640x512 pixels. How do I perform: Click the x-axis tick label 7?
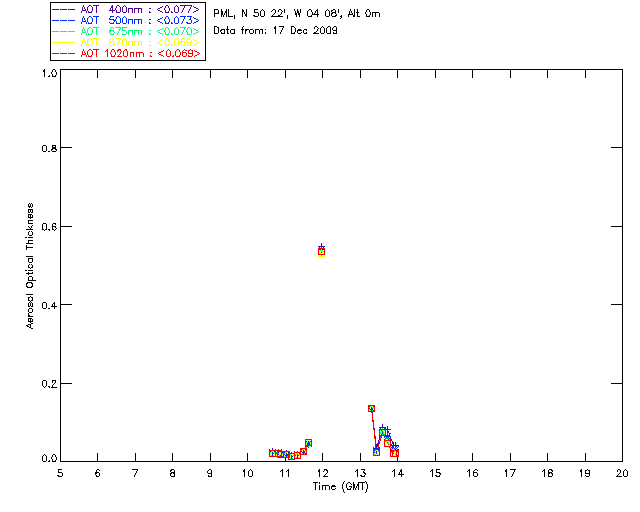tap(135, 473)
